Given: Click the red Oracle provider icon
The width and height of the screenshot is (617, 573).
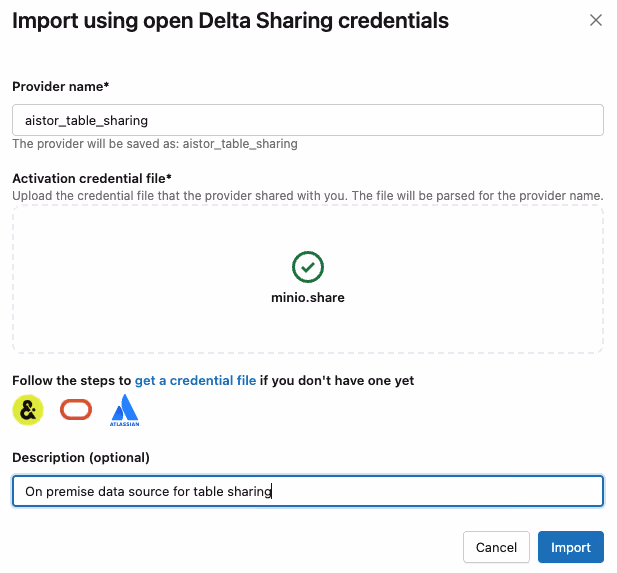Looking at the screenshot, I should coord(76,410).
